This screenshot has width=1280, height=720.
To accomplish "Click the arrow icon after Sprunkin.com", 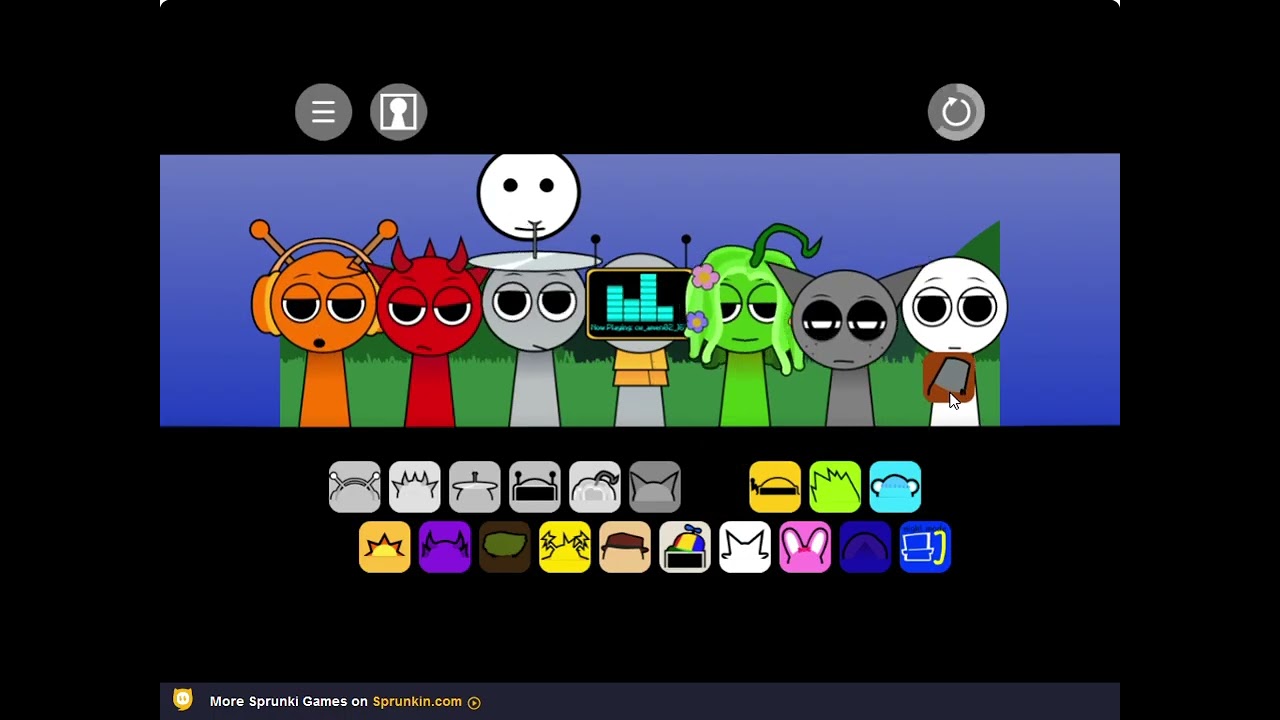I will [474, 703].
